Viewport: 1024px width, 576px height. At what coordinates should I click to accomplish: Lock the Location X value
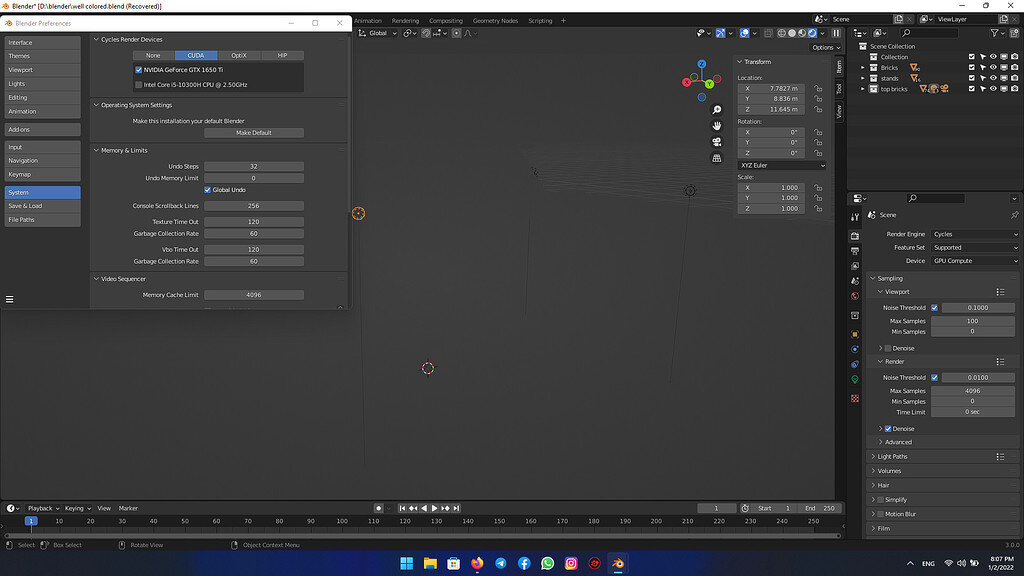pos(818,88)
